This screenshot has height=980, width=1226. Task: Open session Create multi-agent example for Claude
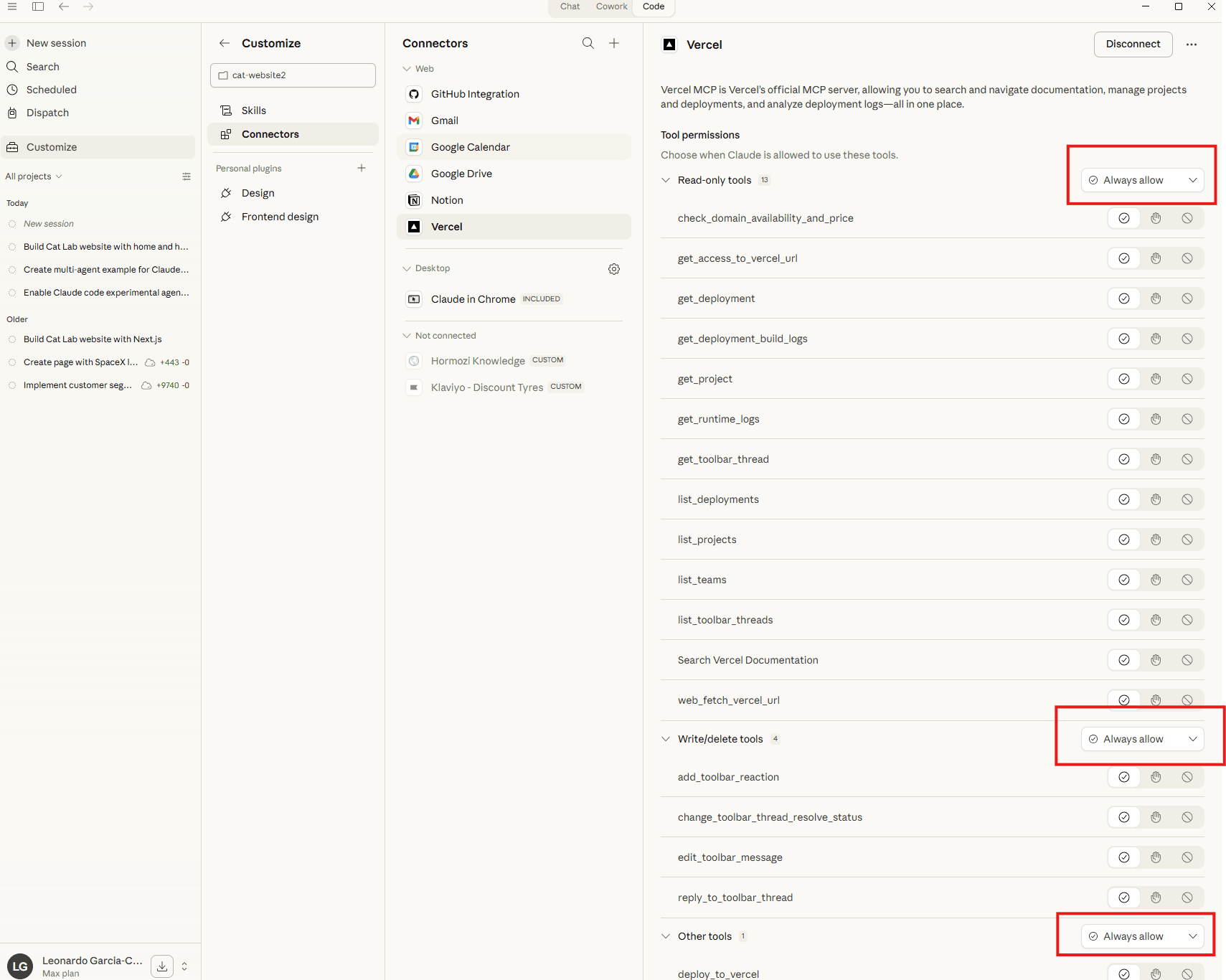click(99, 270)
